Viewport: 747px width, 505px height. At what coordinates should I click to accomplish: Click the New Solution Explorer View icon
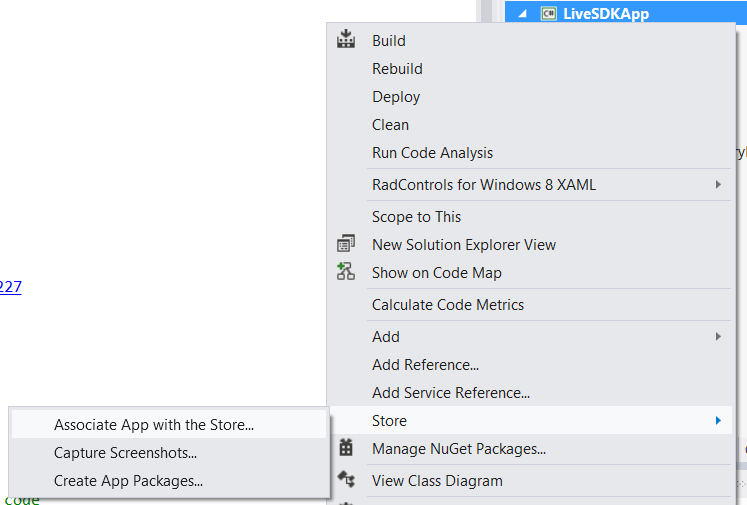(x=346, y=244)
